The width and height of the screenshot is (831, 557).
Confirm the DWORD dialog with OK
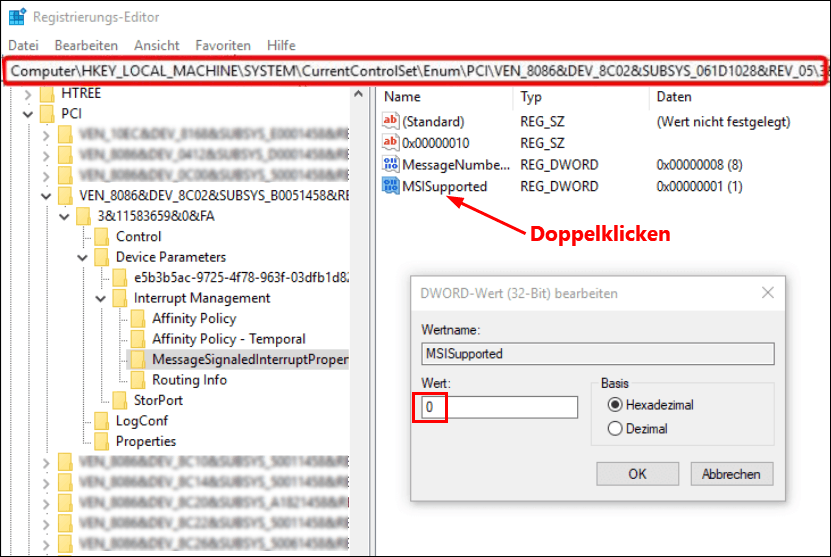[x=637, y=474]
